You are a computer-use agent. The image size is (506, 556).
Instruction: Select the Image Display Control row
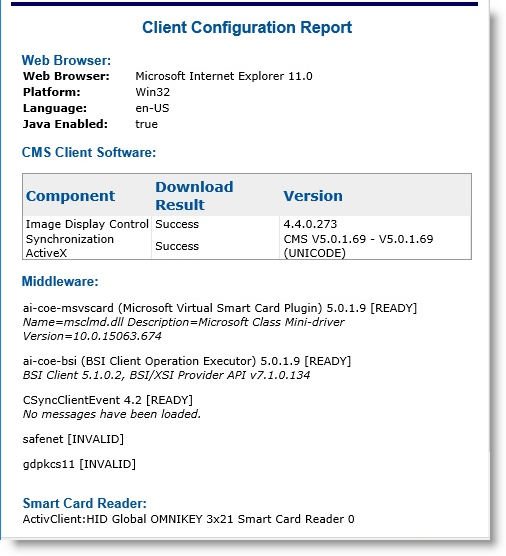247,224
